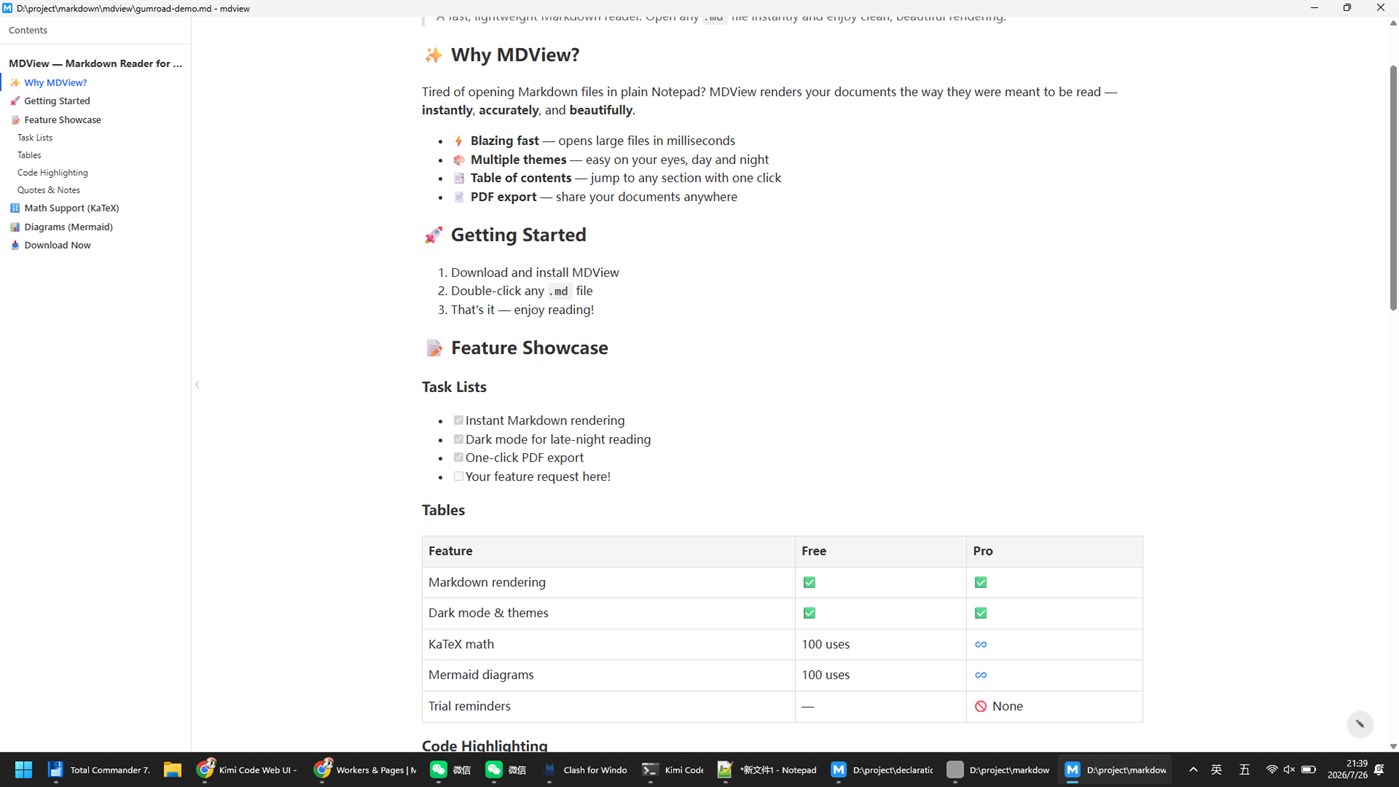Image resolution: width=1399 pixels, height=787 pixels.
Task: Switch to the D:\project\declaratic mdview window
Action: click(881, 769)
